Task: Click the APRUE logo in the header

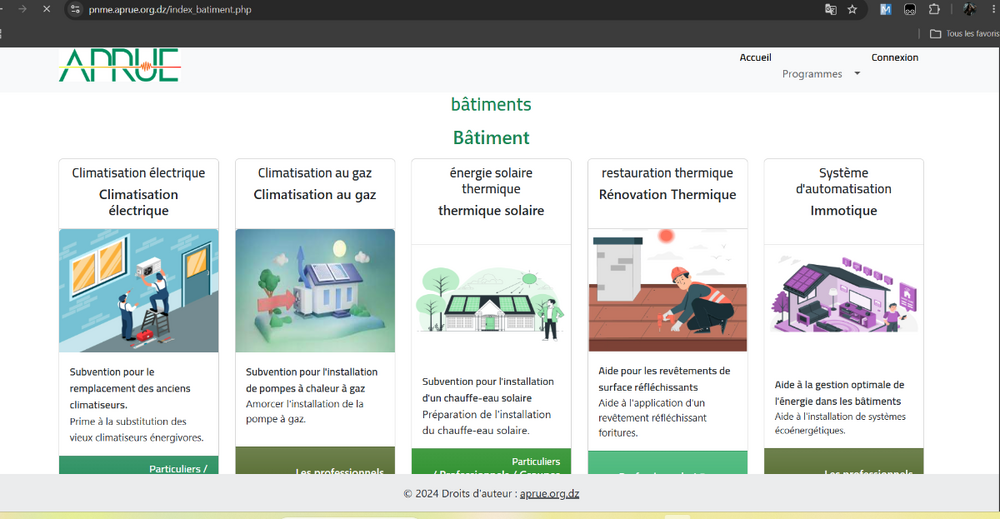Action: tap(119, 65)
